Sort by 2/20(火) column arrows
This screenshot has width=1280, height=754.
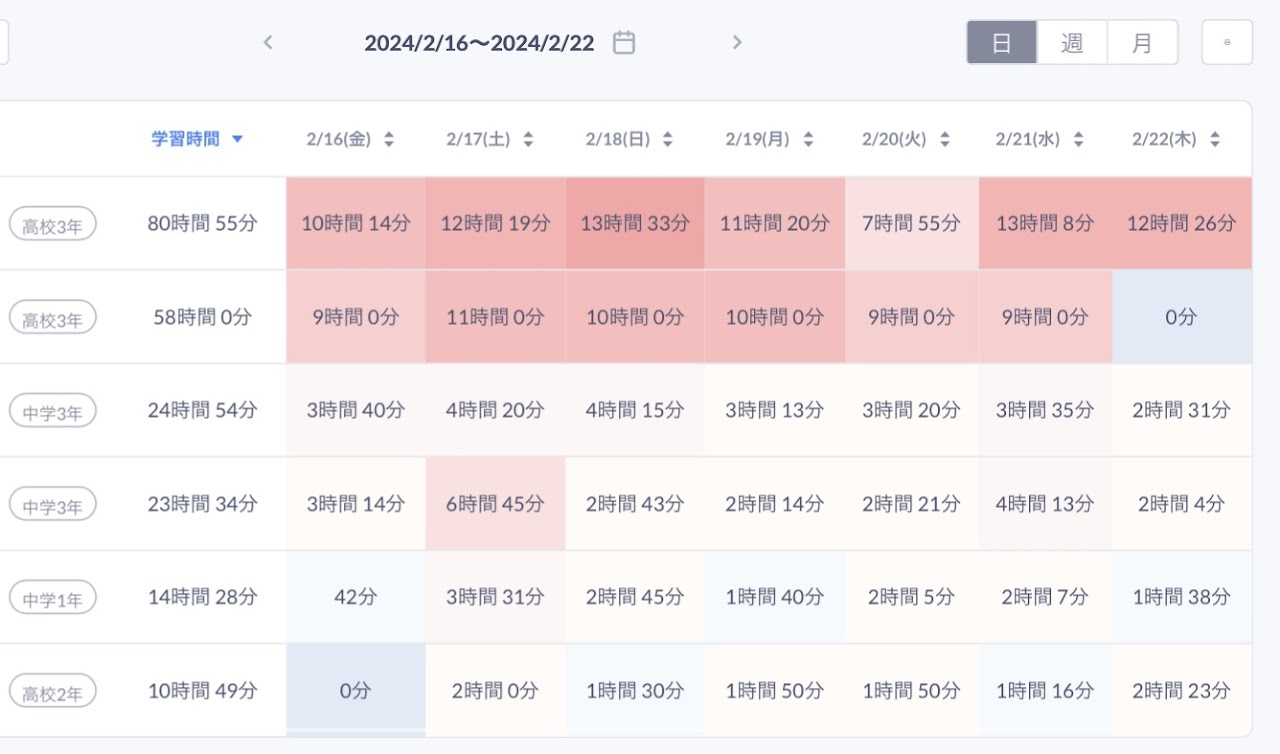click(x=942, y=140)
